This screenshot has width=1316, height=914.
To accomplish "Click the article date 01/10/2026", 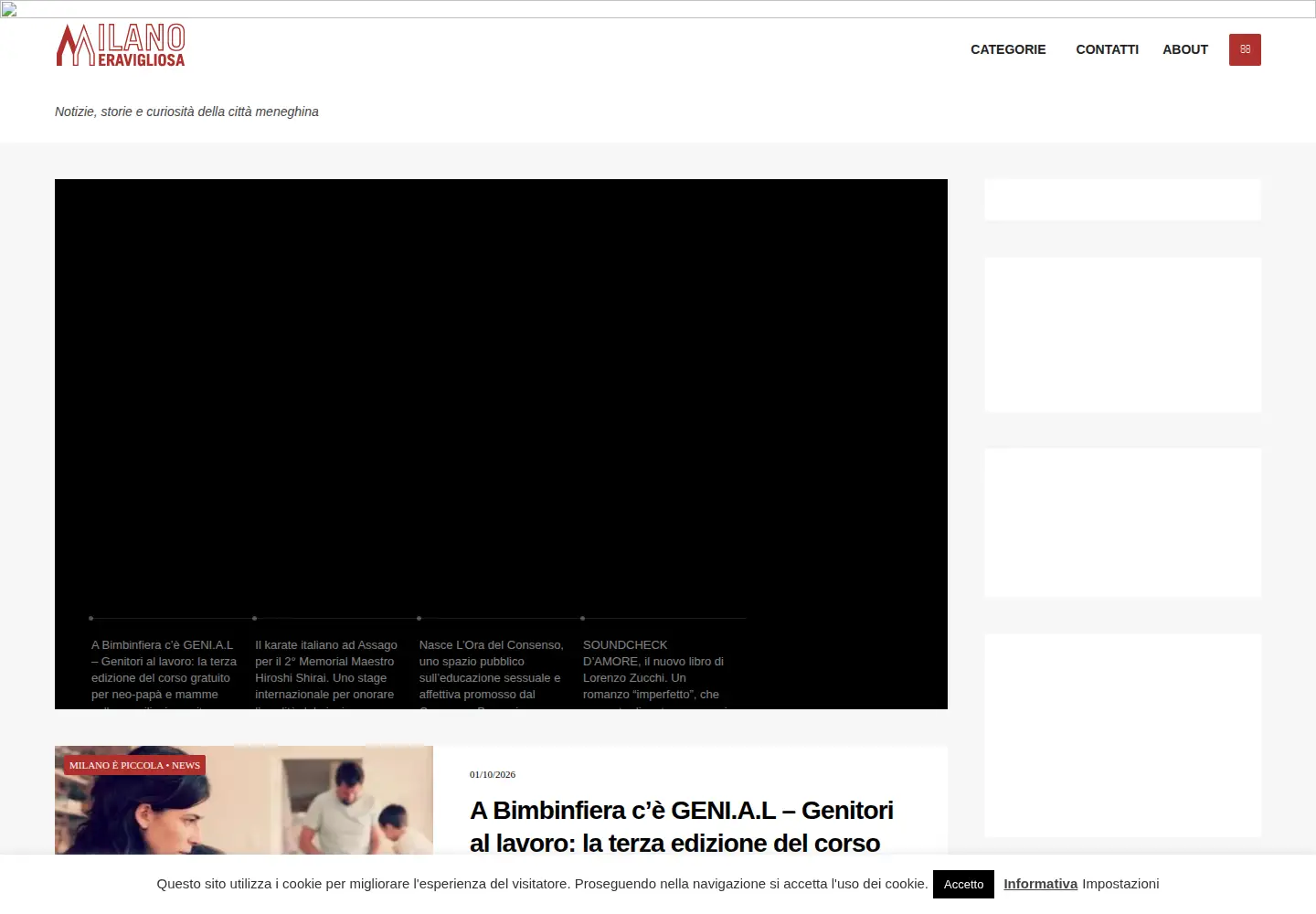I will coord(493,774).
